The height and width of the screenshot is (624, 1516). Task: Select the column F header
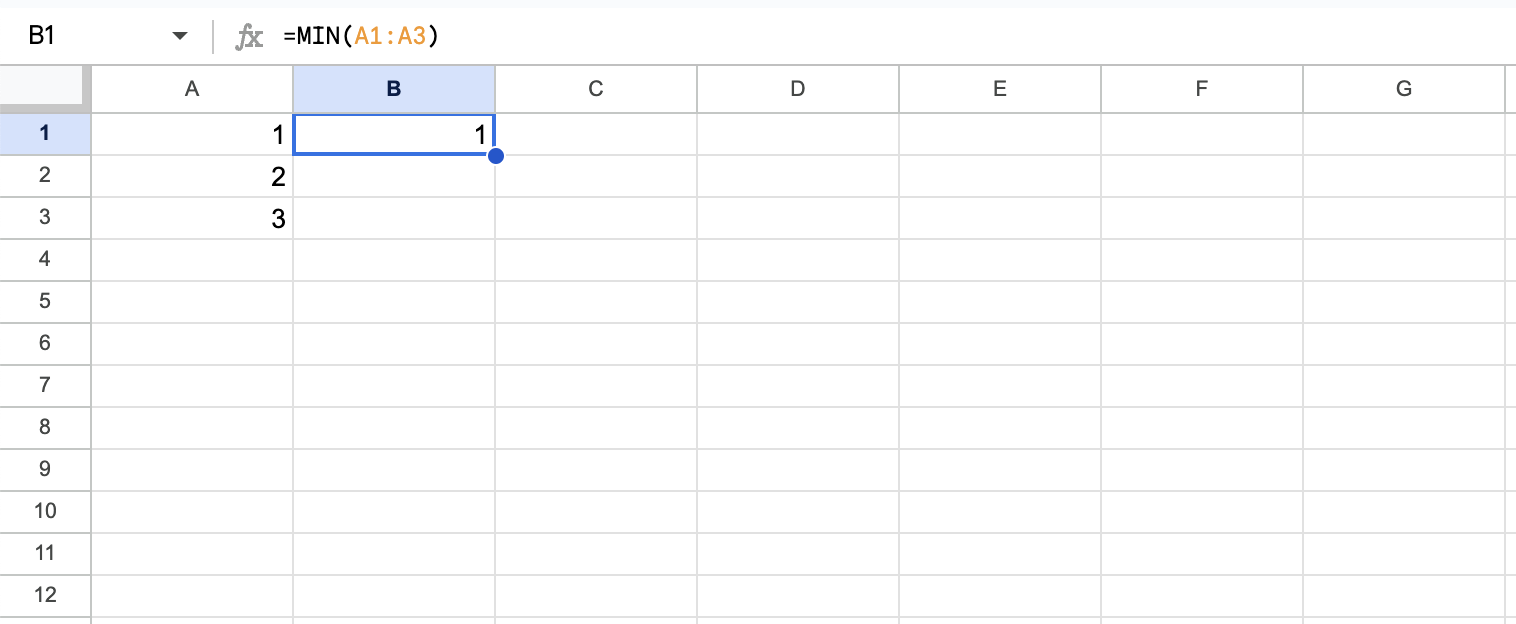tap(1201, 89)
